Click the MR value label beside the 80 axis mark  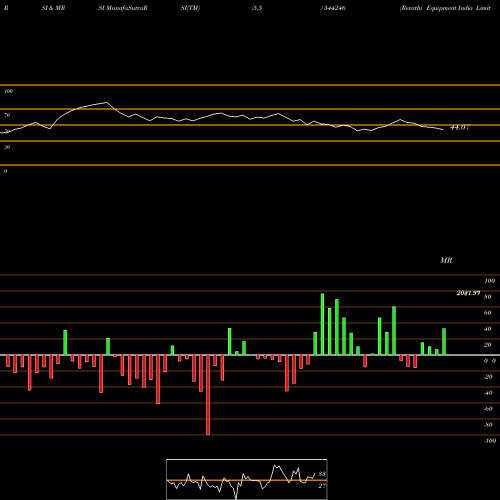click(x=468, y=293)
